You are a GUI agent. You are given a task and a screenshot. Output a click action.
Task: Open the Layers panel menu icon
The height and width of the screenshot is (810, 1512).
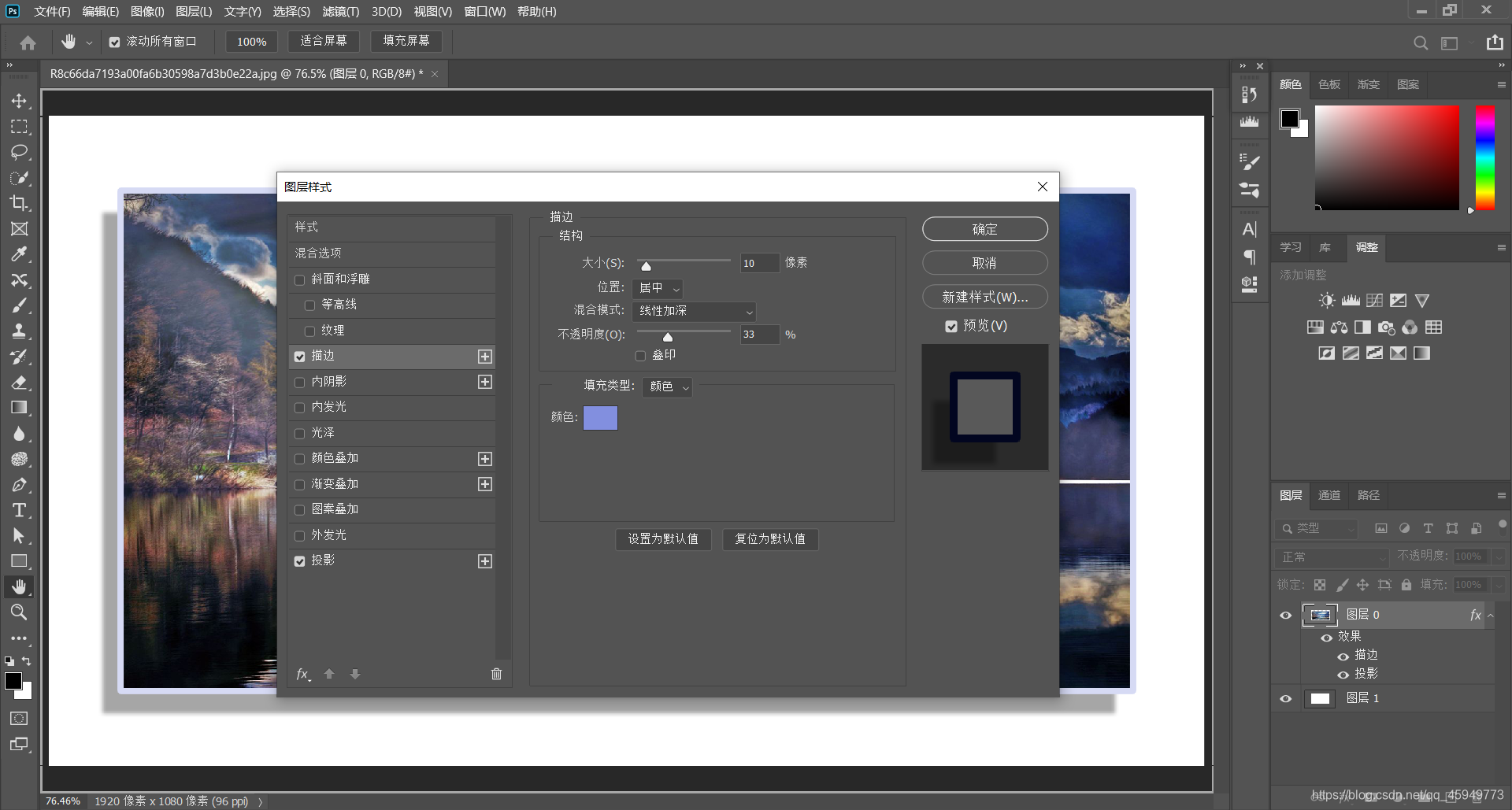(x=1501, y=495)
